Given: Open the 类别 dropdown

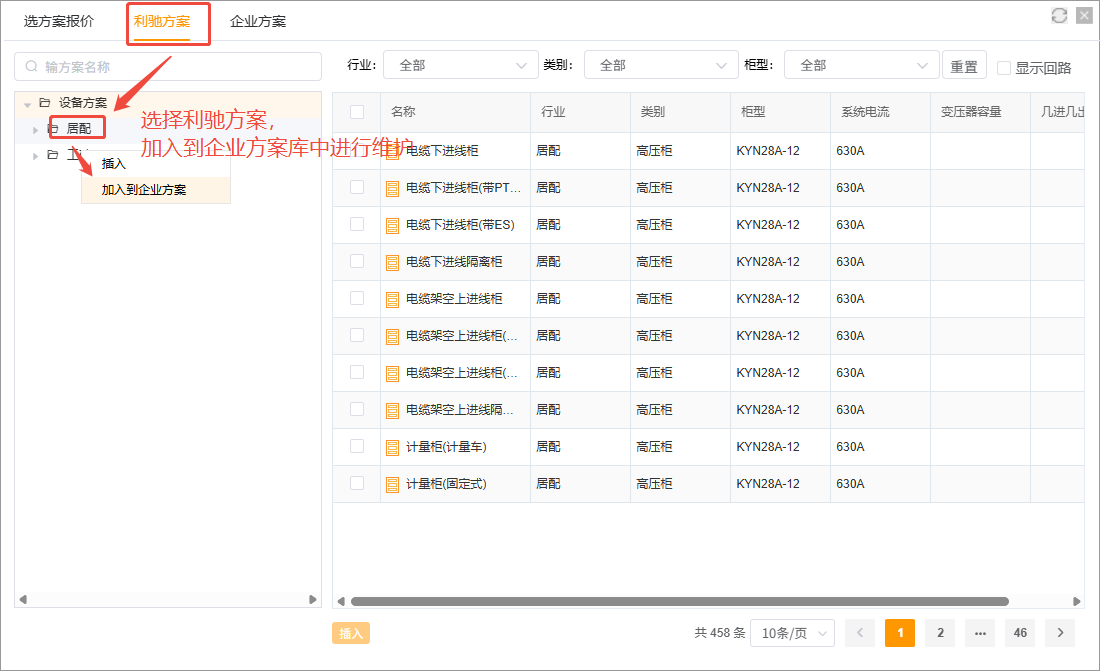Looking at the screenshot, I should [x=662, y=65].
